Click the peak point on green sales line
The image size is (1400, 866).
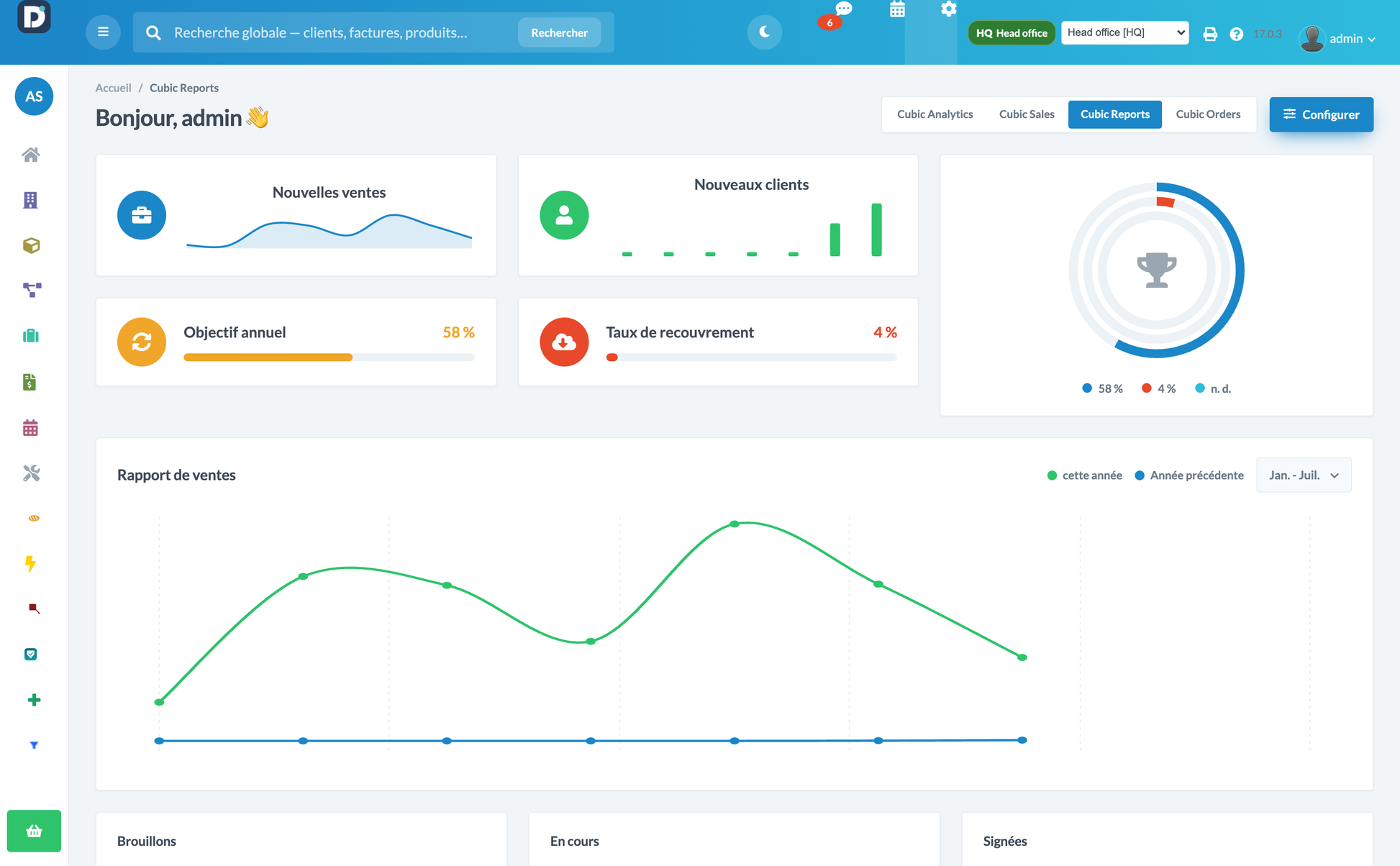(735, 524)
